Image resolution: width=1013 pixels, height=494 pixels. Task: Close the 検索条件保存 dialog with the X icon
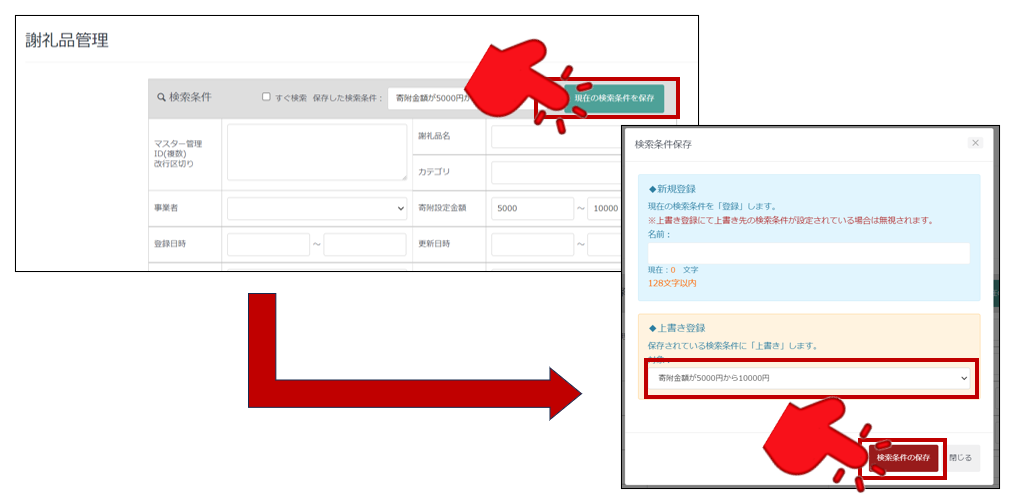pyautogui.click(x=976, y=143)
